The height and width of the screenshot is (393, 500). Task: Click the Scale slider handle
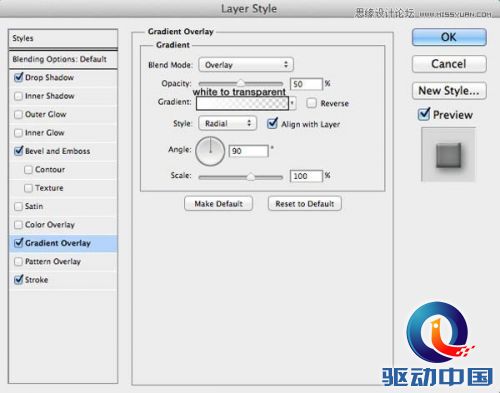[x=251, y=177]
